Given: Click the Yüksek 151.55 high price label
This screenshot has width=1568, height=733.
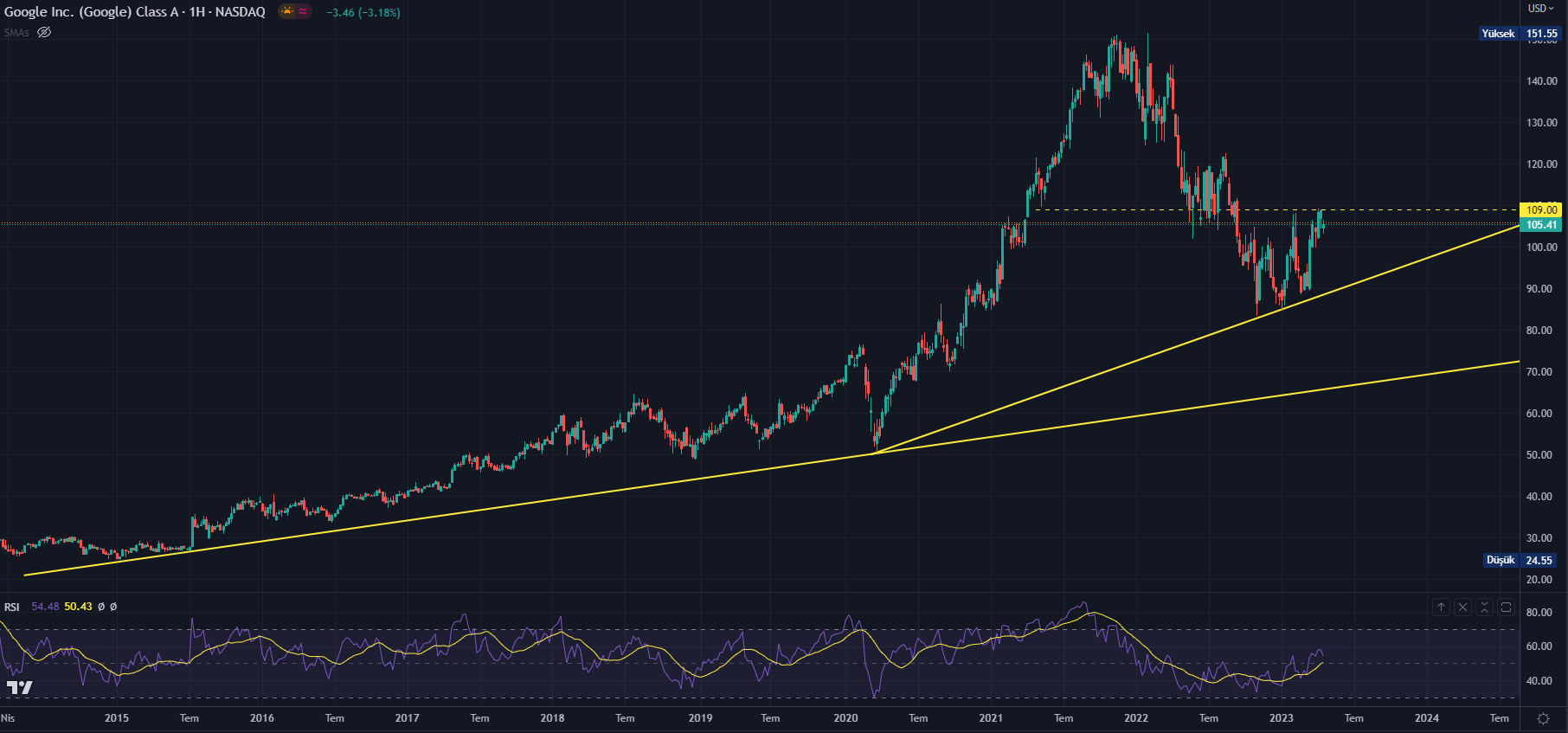Looking at the screenshot, I should pos(1520,34).
